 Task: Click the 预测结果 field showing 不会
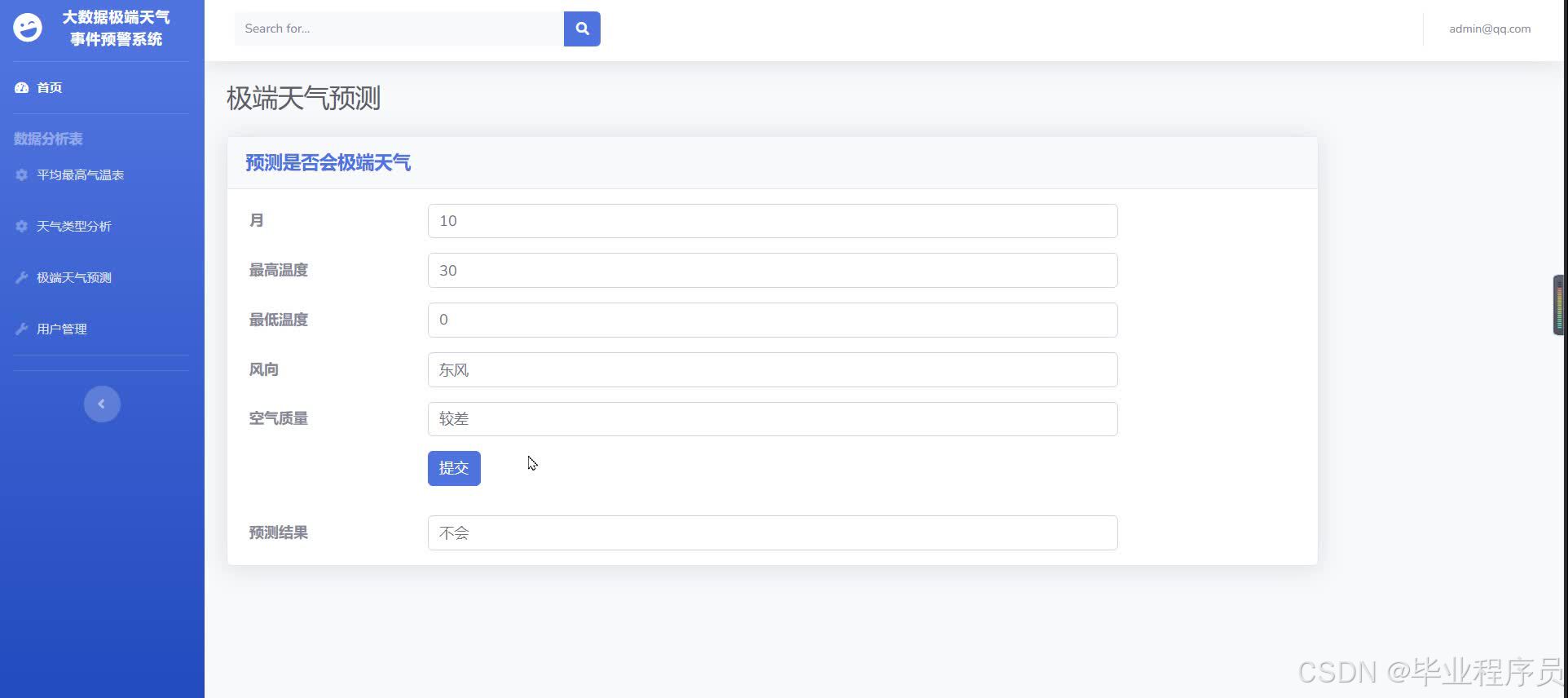[x=773, y=532]
